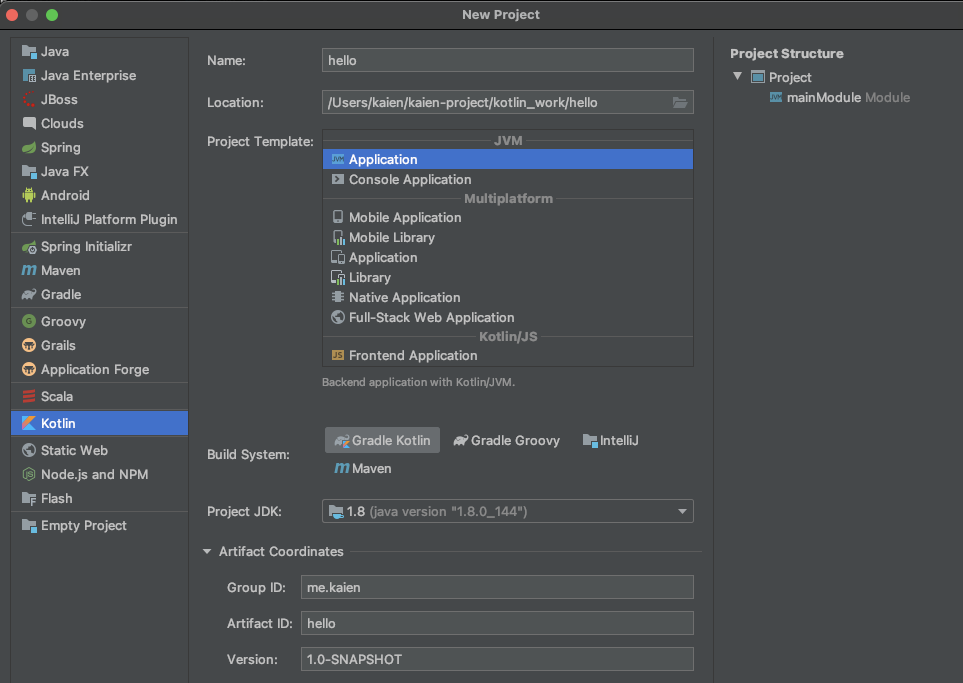Select the Clouds icon in the list
The image size is (963, 683).
coord(29,123)
